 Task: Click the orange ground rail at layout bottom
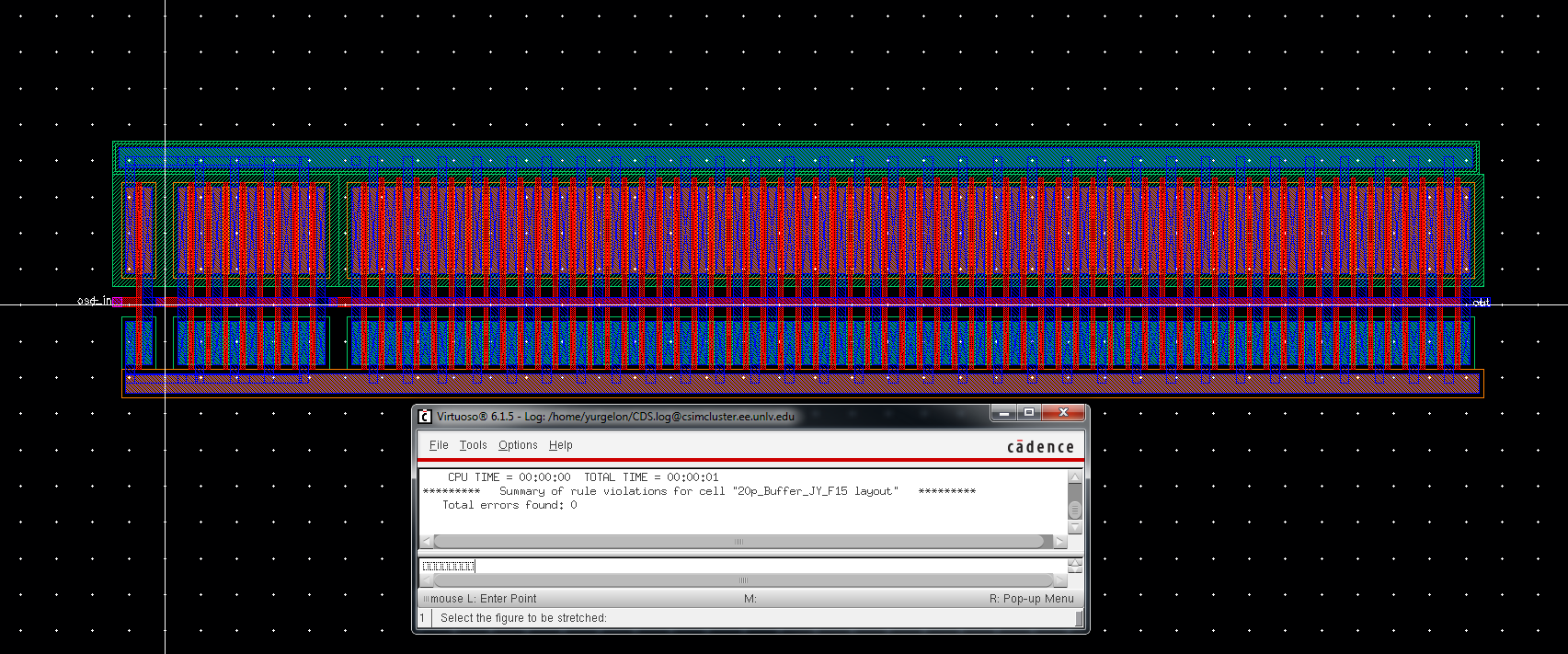(x=802, y=385)
